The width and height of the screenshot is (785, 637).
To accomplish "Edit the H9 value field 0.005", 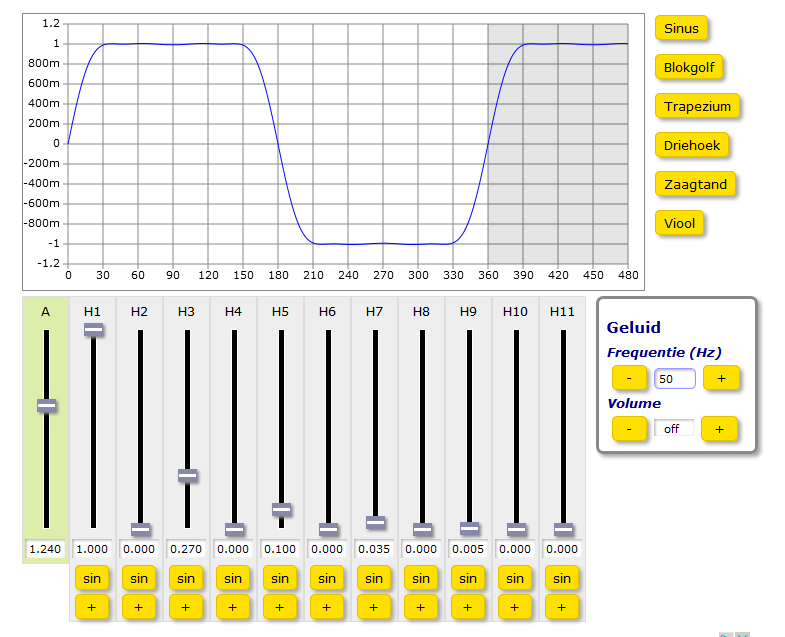I will pos(469,549).
